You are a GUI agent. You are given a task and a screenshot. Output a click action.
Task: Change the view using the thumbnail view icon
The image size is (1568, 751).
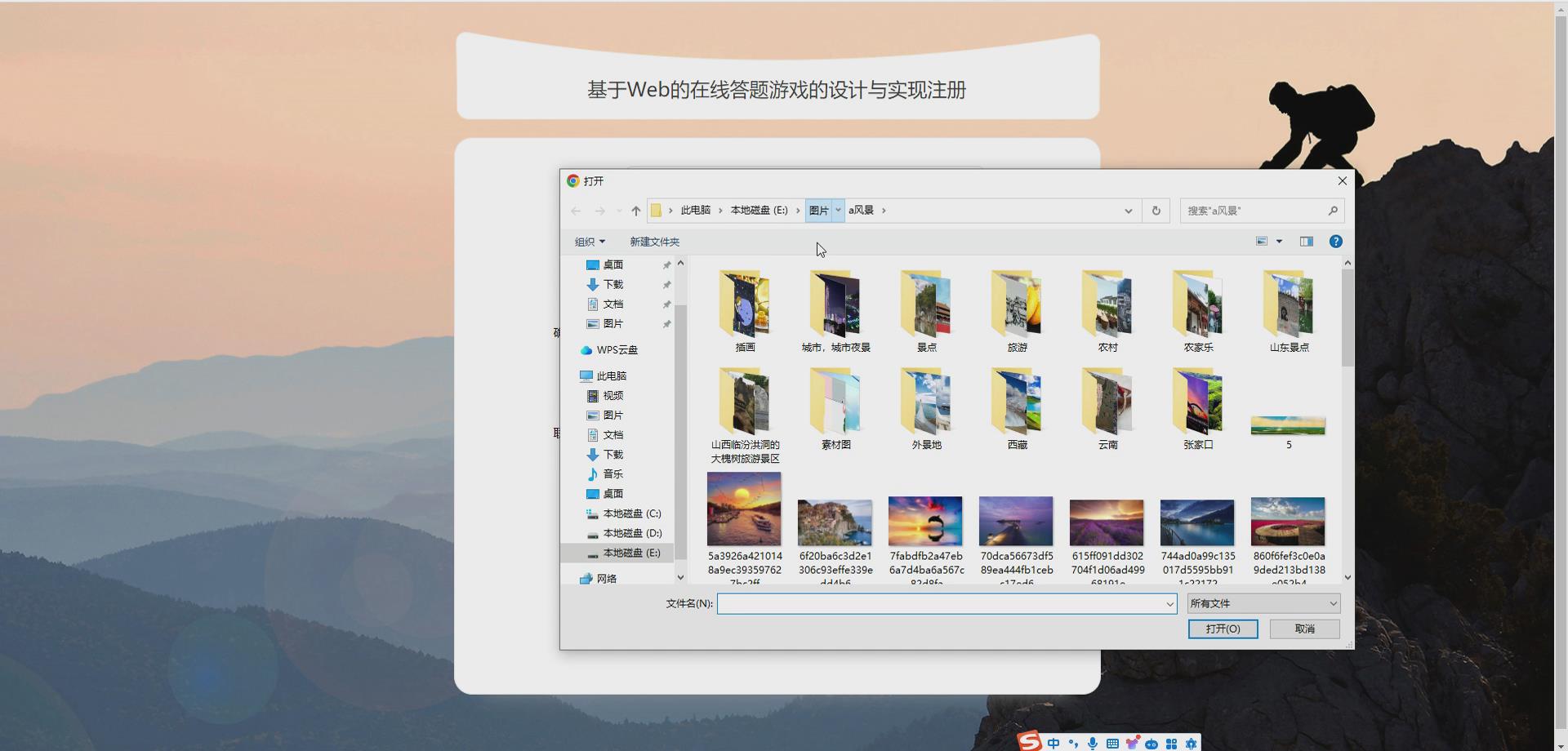click(x=1261, y=241)
